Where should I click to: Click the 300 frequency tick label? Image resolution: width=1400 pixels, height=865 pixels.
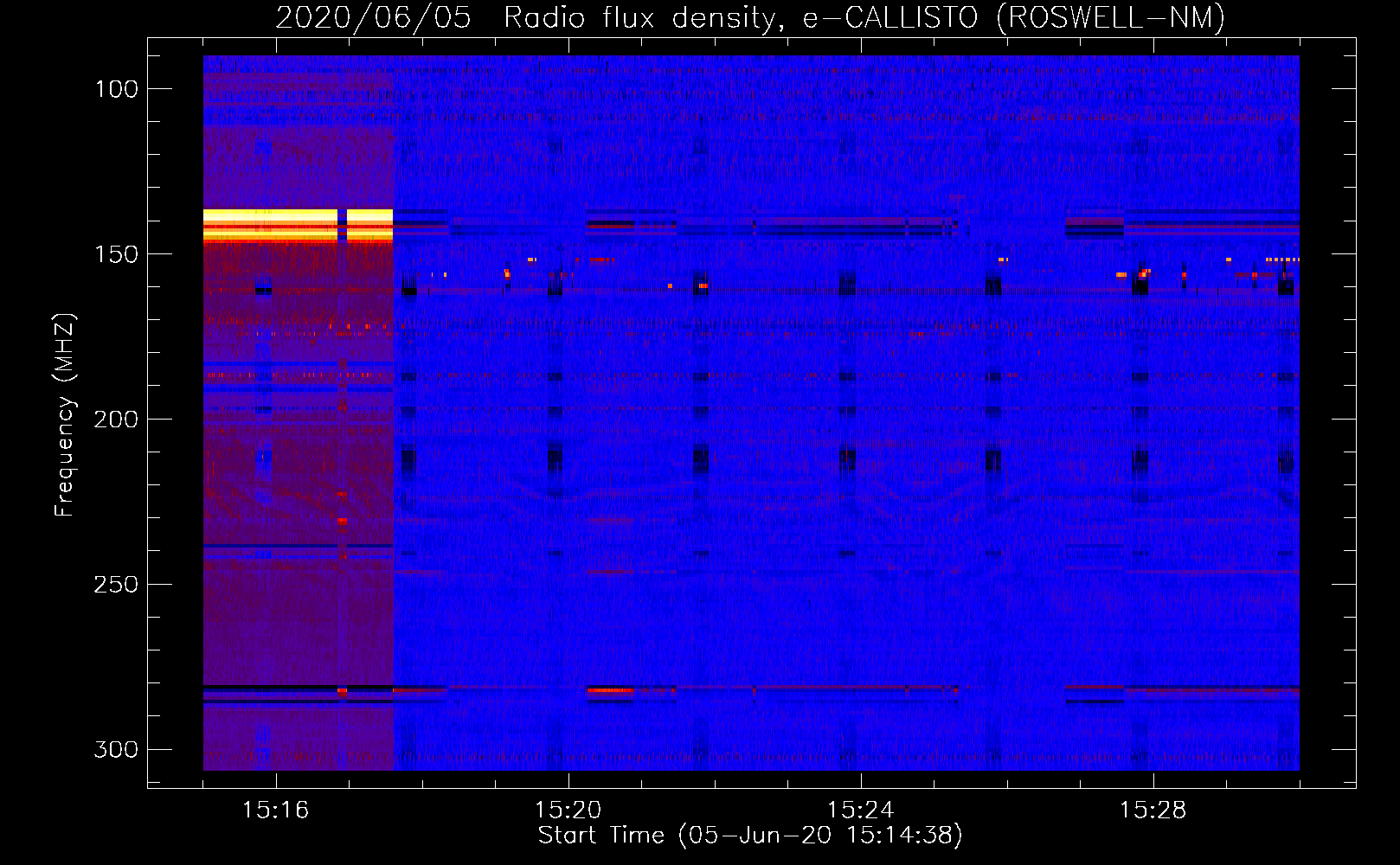coord(117,749)
